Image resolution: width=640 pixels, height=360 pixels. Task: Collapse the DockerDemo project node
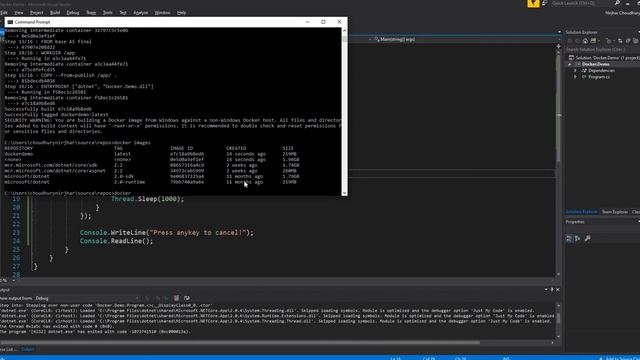click(x=570, y=64)
